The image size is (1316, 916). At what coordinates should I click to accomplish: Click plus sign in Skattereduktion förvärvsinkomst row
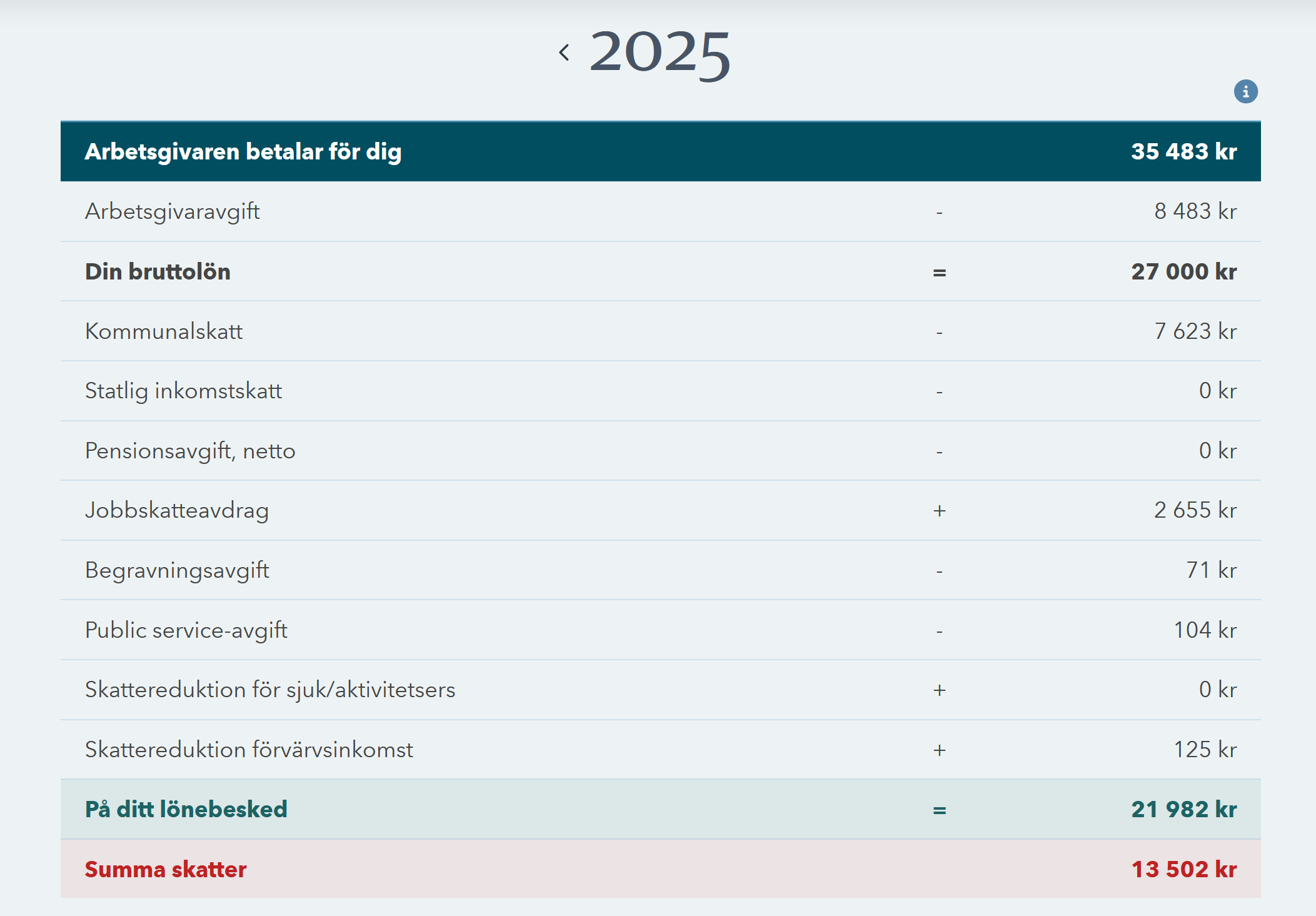(940, 750)
